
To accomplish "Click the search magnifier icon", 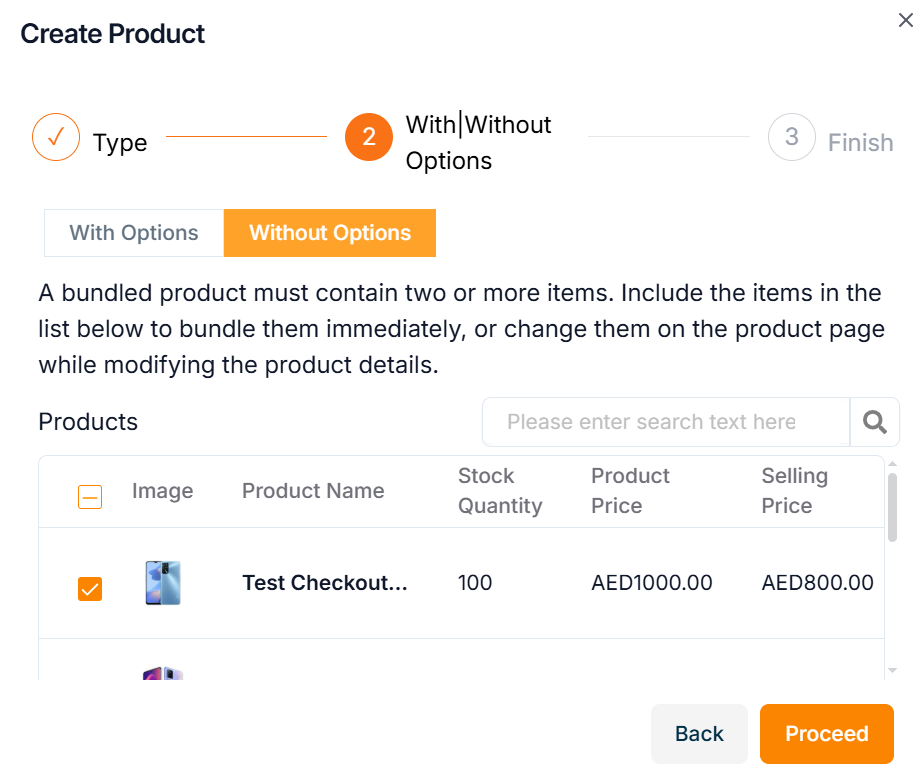I will tap(875, 422).
